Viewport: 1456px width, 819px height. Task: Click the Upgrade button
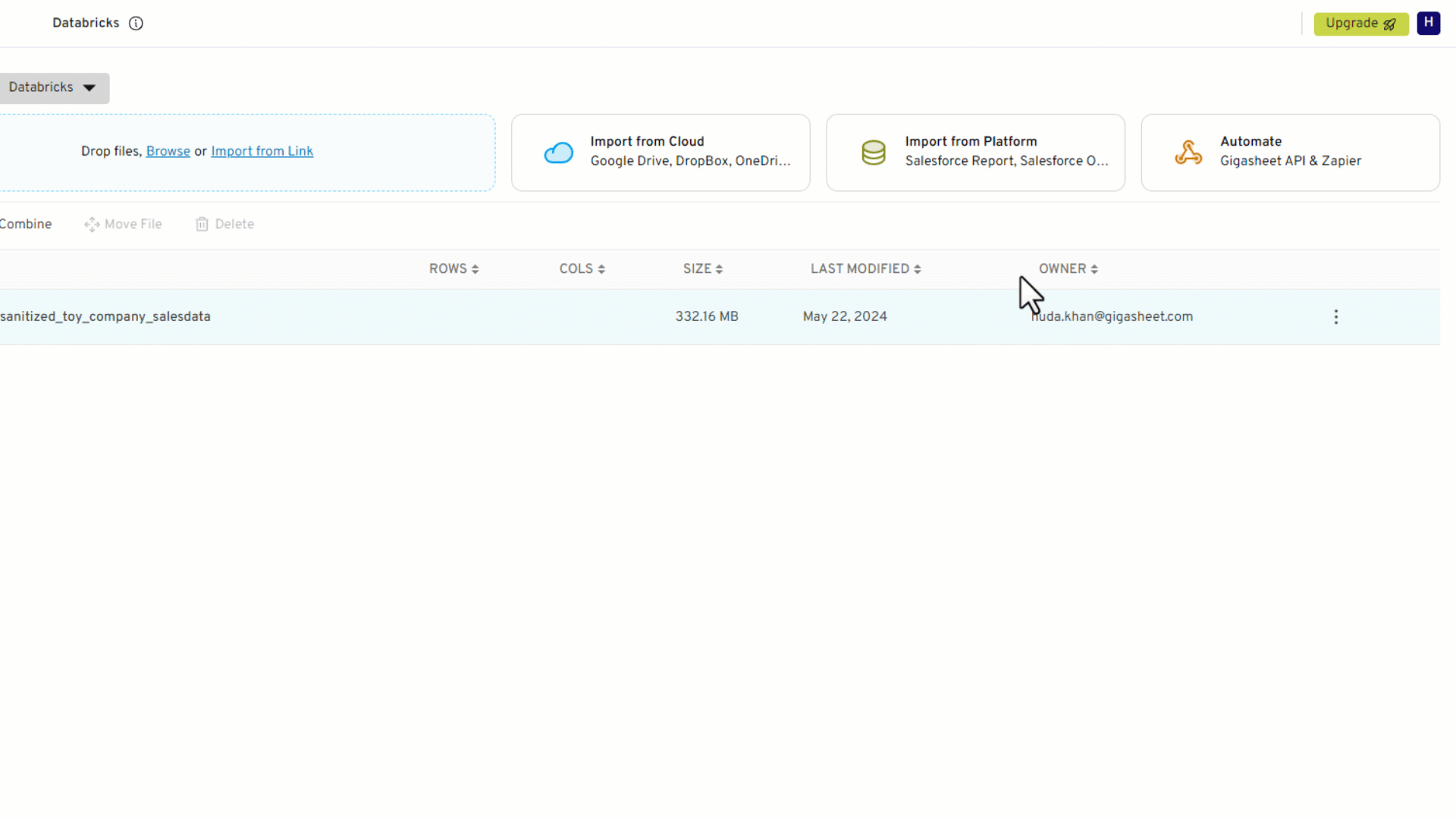pyautogui.click(x=1360, y=24)
